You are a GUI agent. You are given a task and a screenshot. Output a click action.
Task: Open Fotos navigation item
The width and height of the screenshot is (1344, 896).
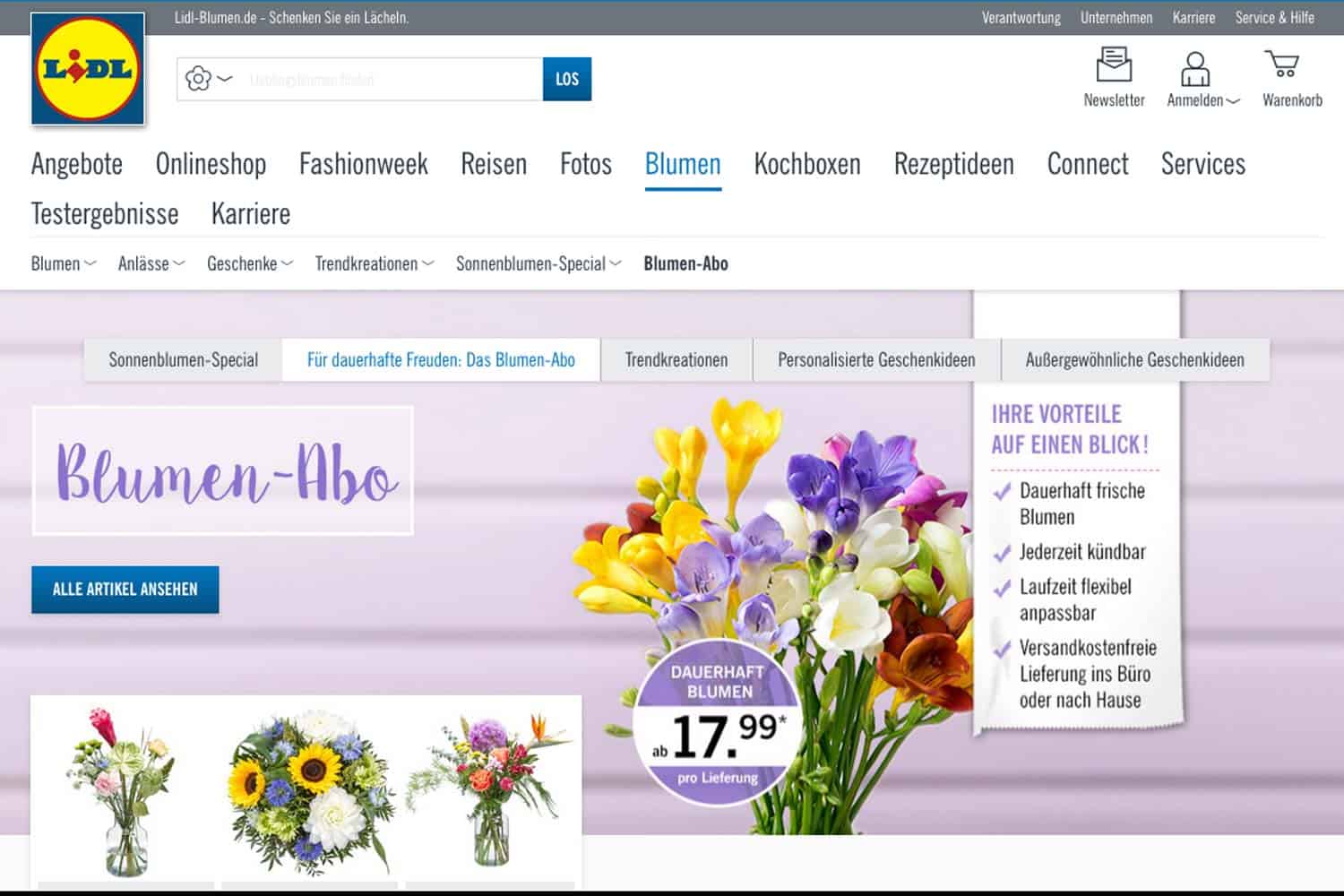586,164
